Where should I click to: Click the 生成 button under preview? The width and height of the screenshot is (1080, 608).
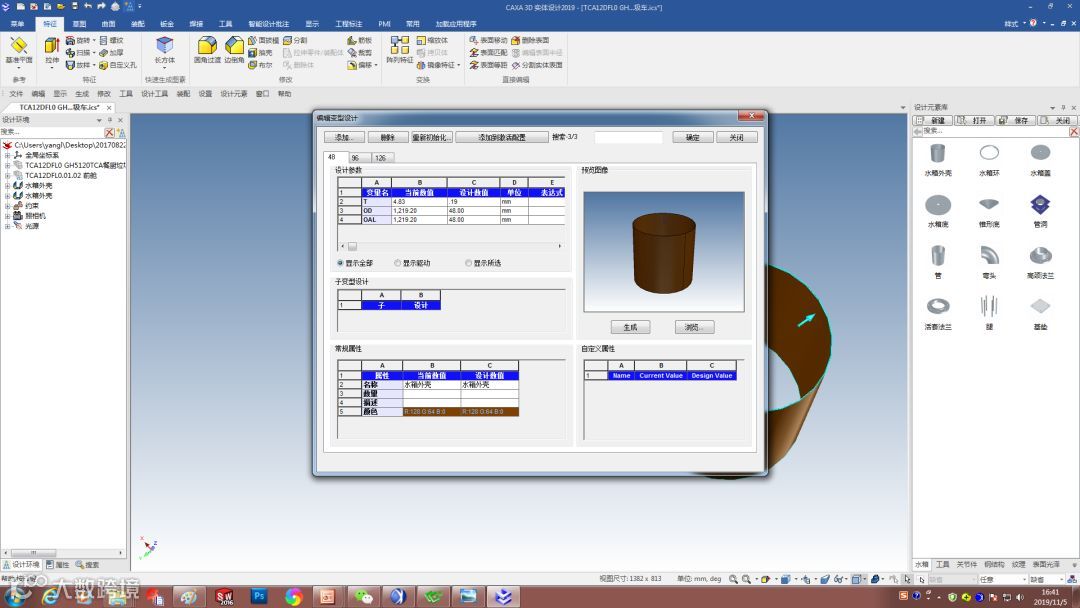click(630, 327)
